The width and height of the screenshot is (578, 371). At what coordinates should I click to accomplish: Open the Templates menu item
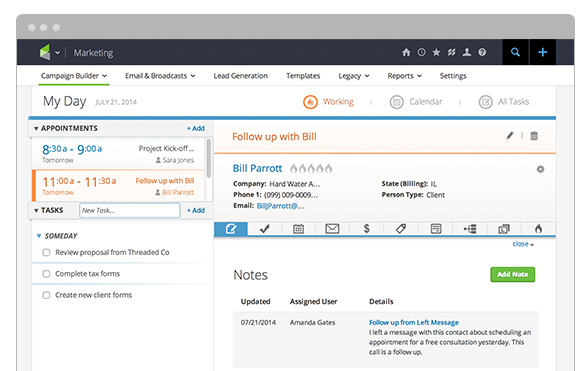coord(303,76)
